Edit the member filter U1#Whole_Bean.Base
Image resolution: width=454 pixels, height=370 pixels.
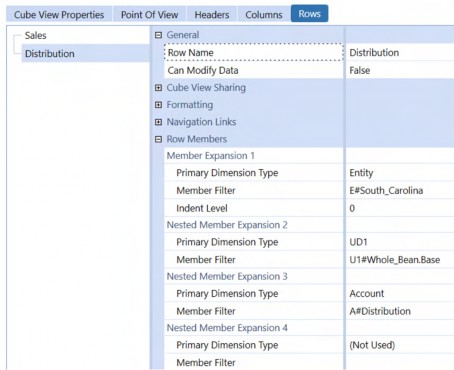[x=400, y=260]
